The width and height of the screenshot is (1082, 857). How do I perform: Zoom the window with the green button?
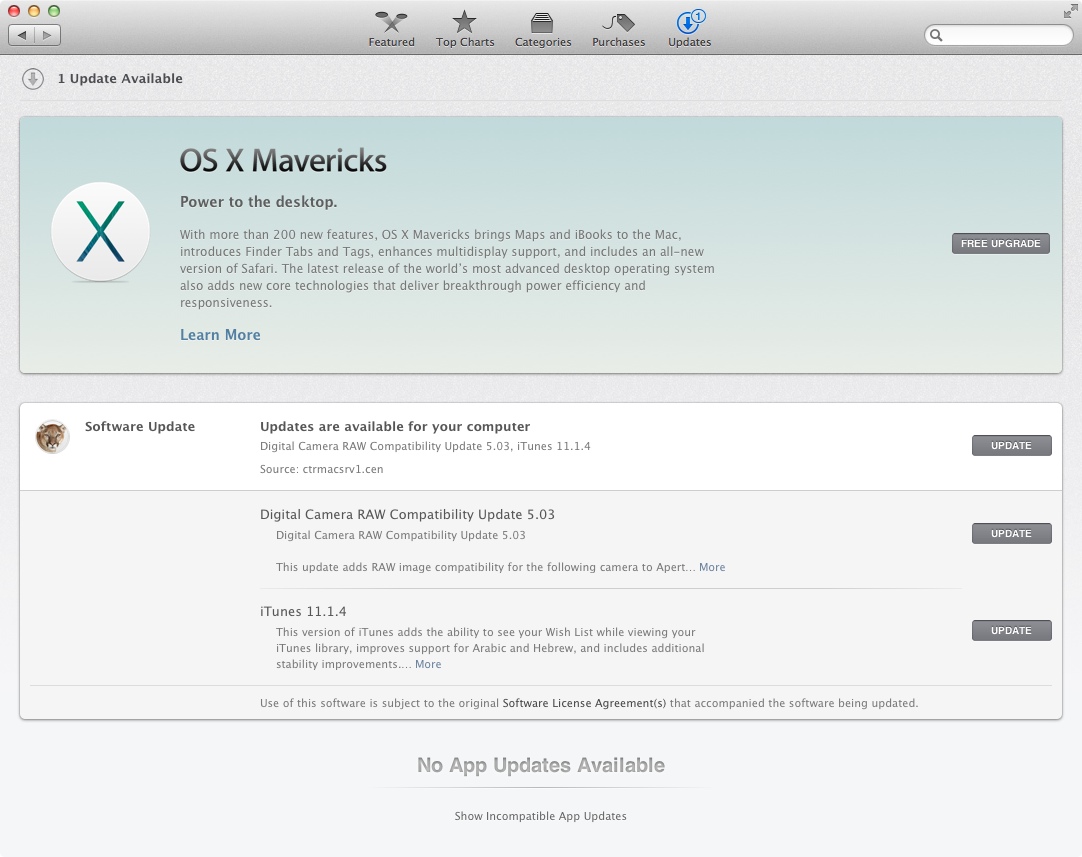(x=54, y=11)
